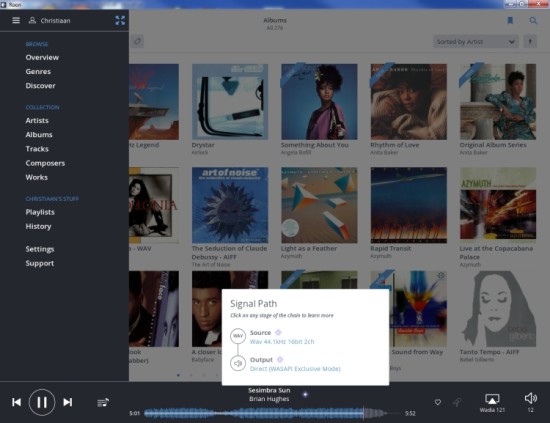Skip to the previous track

[16, 402]
